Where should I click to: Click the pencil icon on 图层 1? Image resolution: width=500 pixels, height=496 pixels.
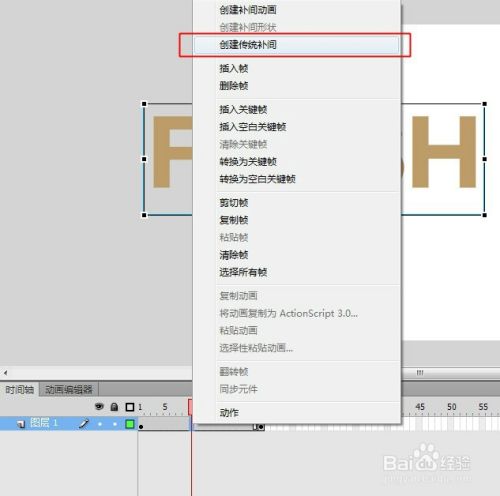[x=84, y=424]
